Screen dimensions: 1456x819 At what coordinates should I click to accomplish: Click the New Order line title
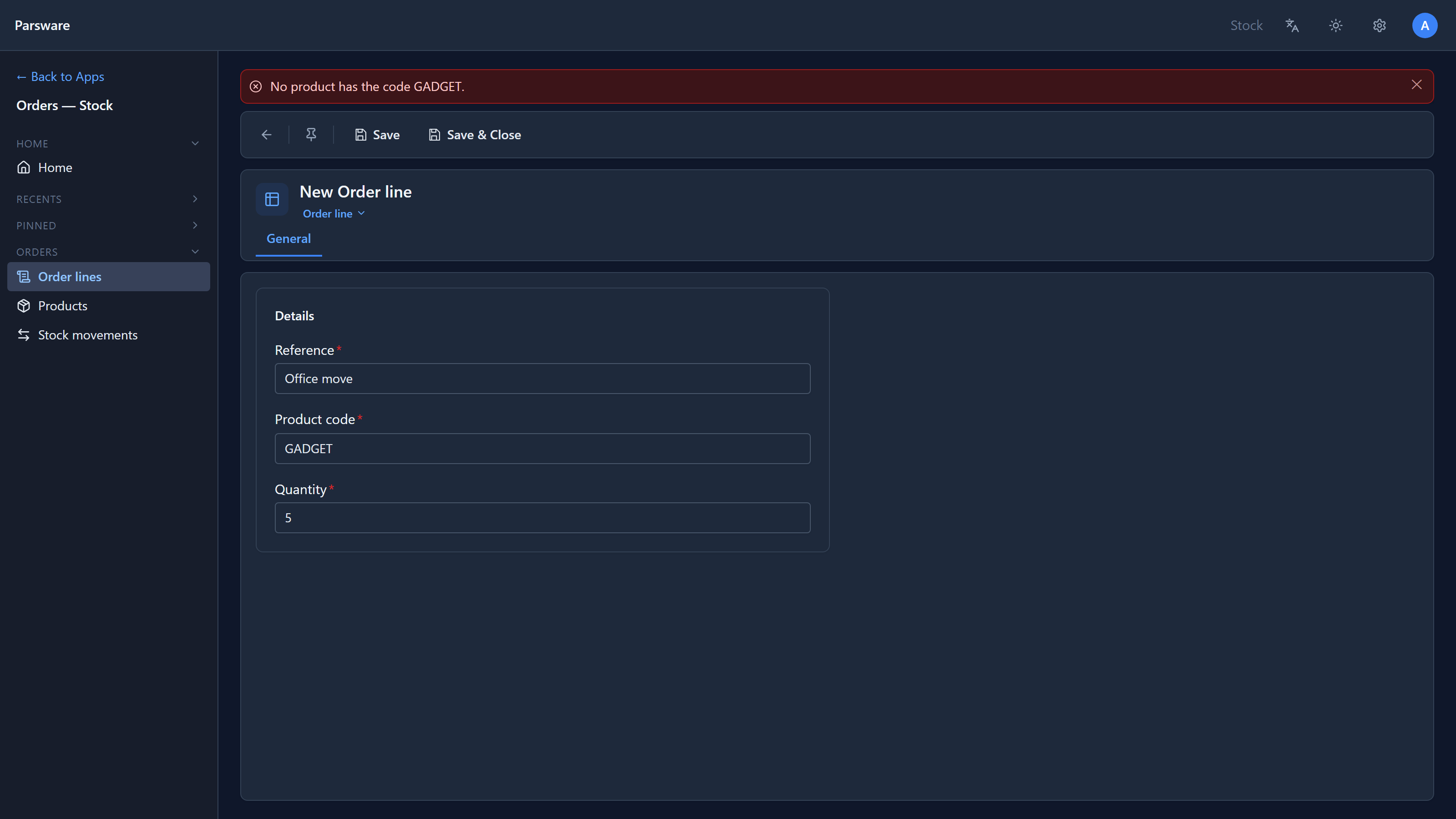coord(355,192)
